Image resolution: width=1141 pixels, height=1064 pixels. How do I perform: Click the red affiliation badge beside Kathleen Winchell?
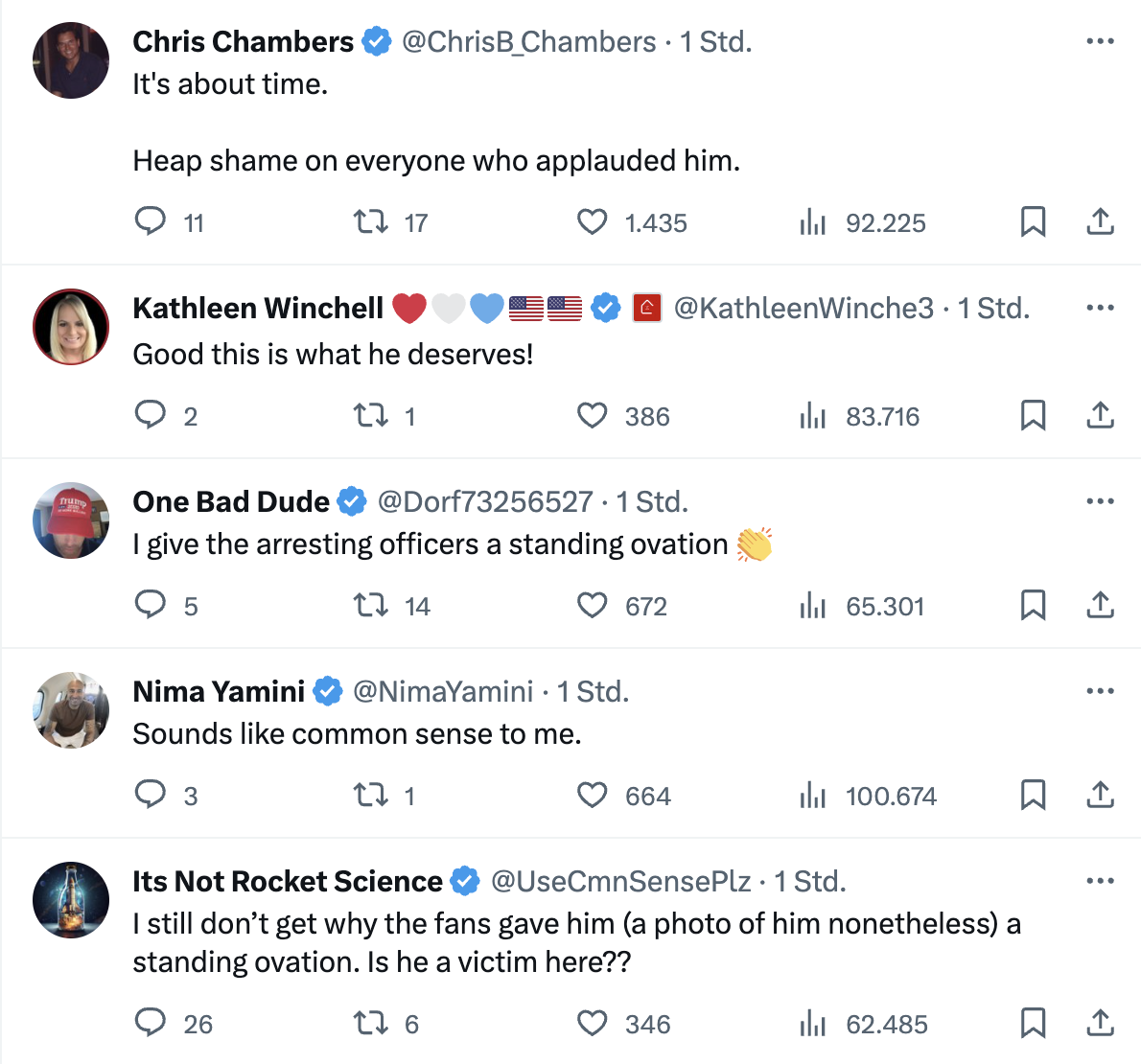(647, 308)
